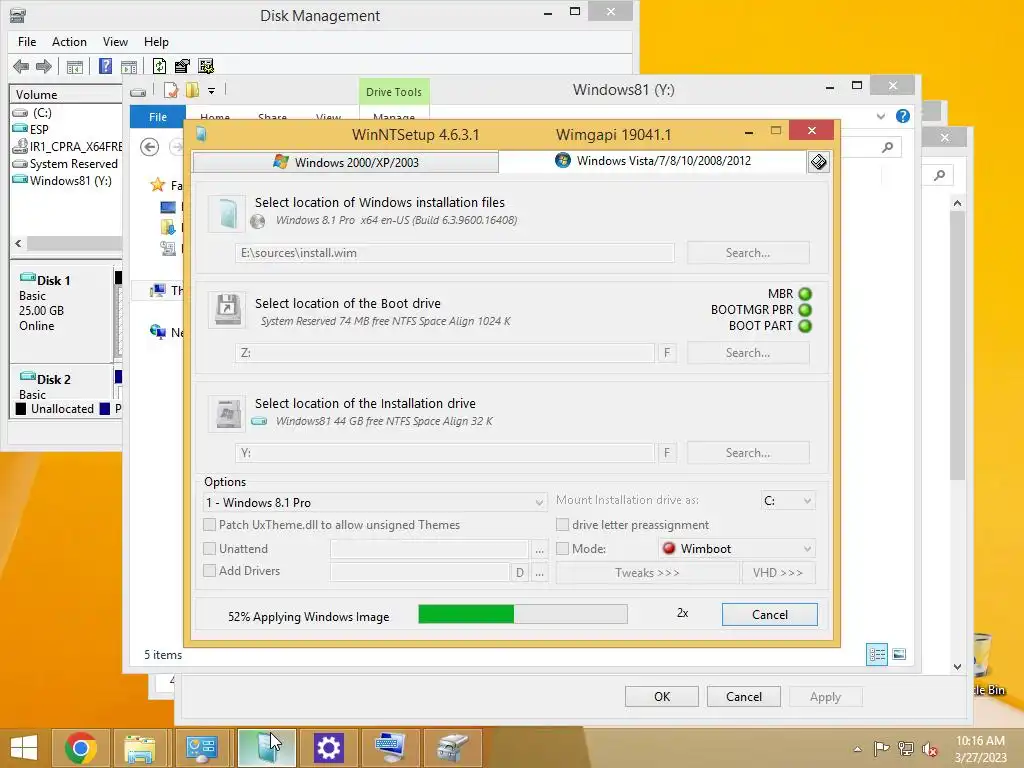
Task: Click the Back navigation arrow in Windows81 Explorer
Action: 150,147
